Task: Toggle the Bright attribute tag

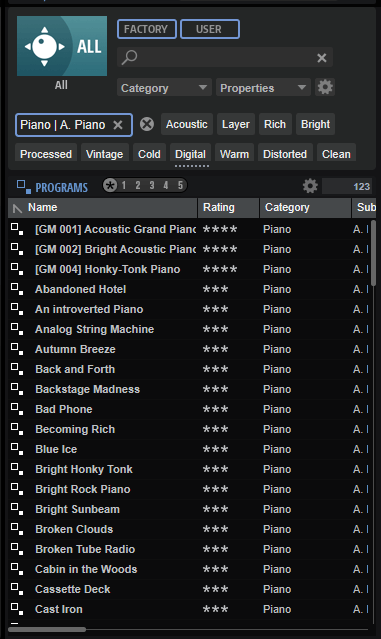Action: coord(315,124)
